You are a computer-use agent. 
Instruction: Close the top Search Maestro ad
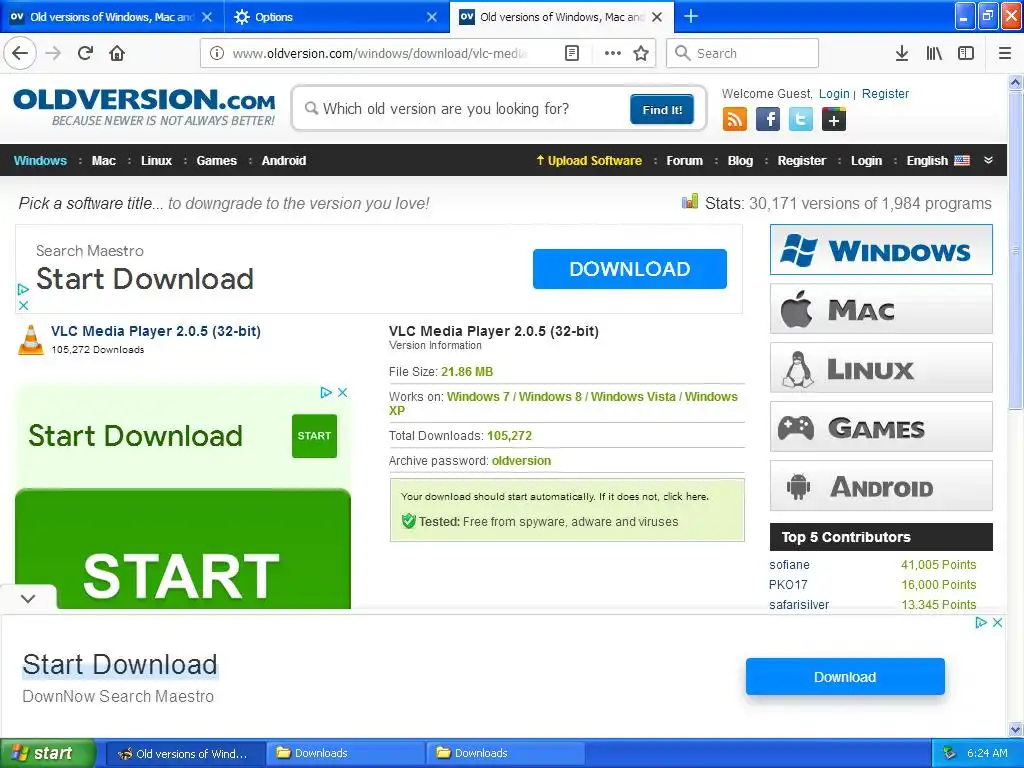pyautogui.click(x=24, y=305)
